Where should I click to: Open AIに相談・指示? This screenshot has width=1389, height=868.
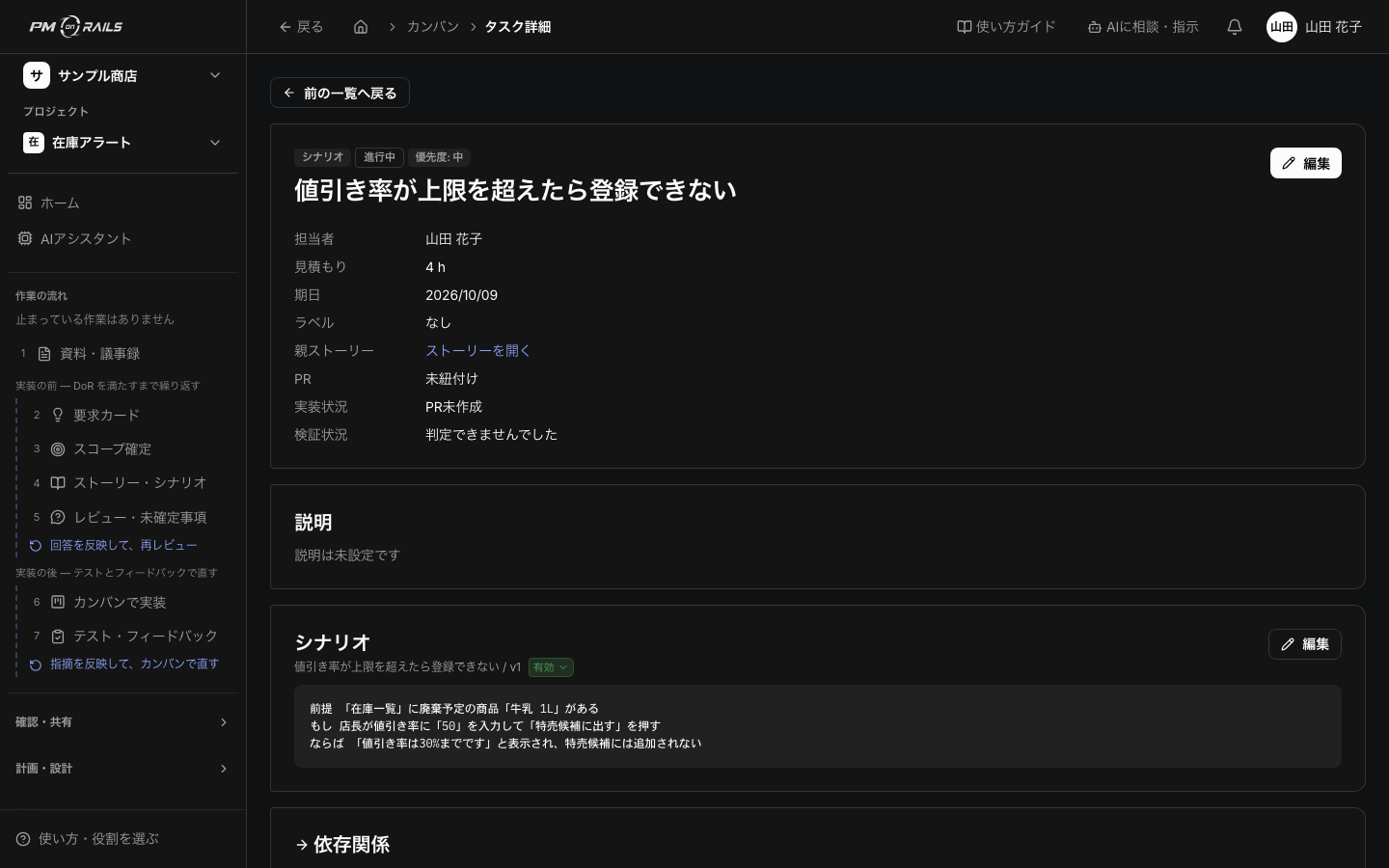click(1143, 27)
